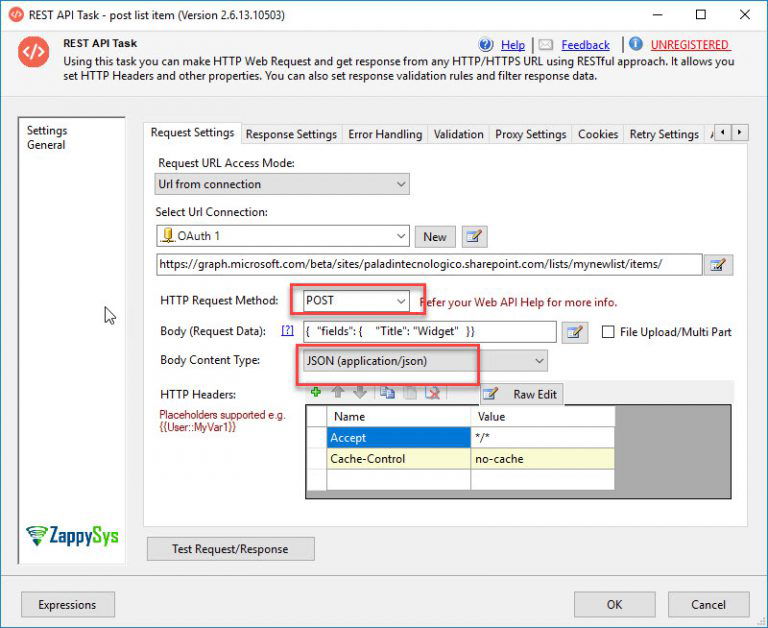Screen dimensions: 768x628
Task: Open the Feedback link
Action: point(585,45)
